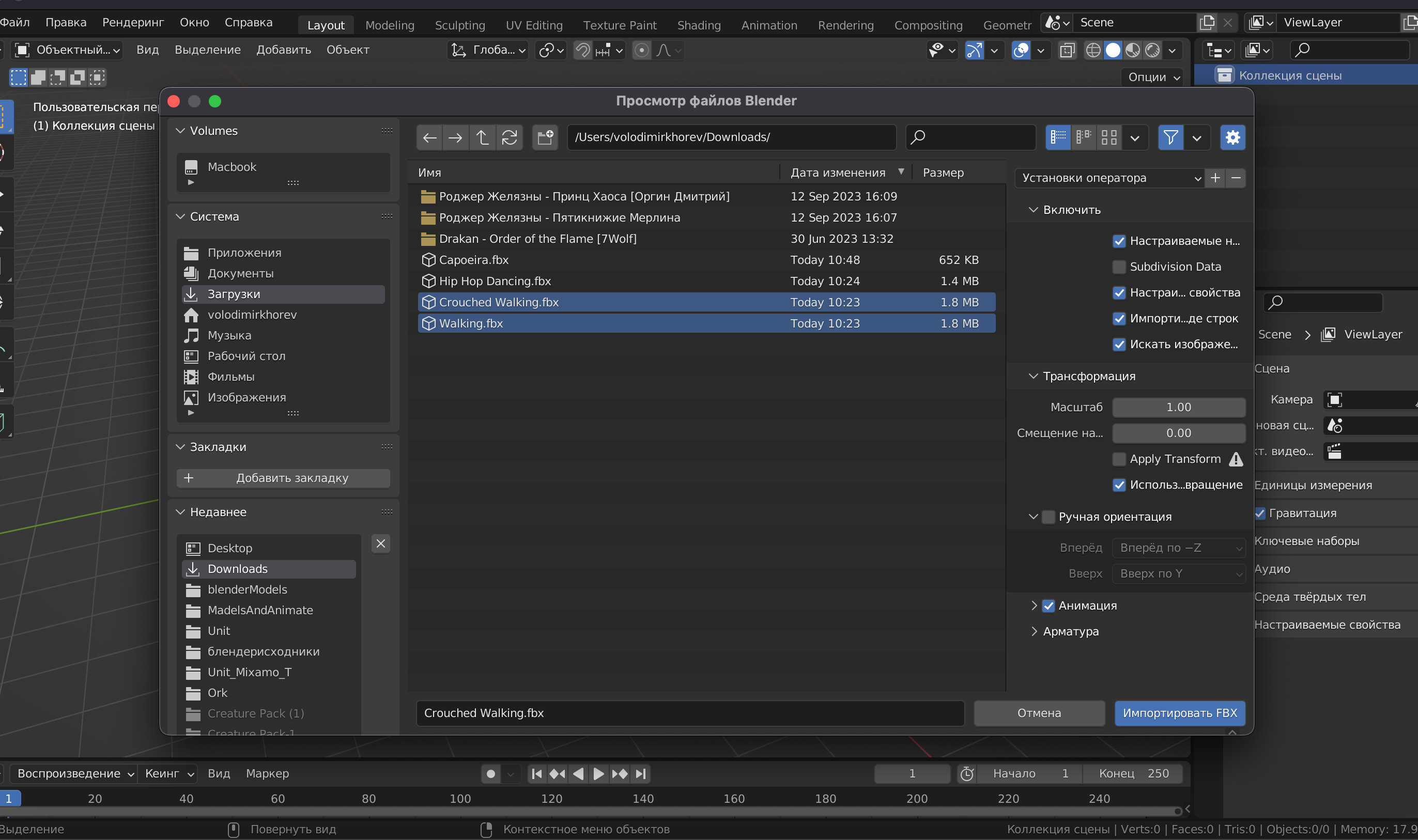This screenshot has height=840, width=1418.
Task: Toggle X-ray view in viewport header
Action: click(1067, 51)
